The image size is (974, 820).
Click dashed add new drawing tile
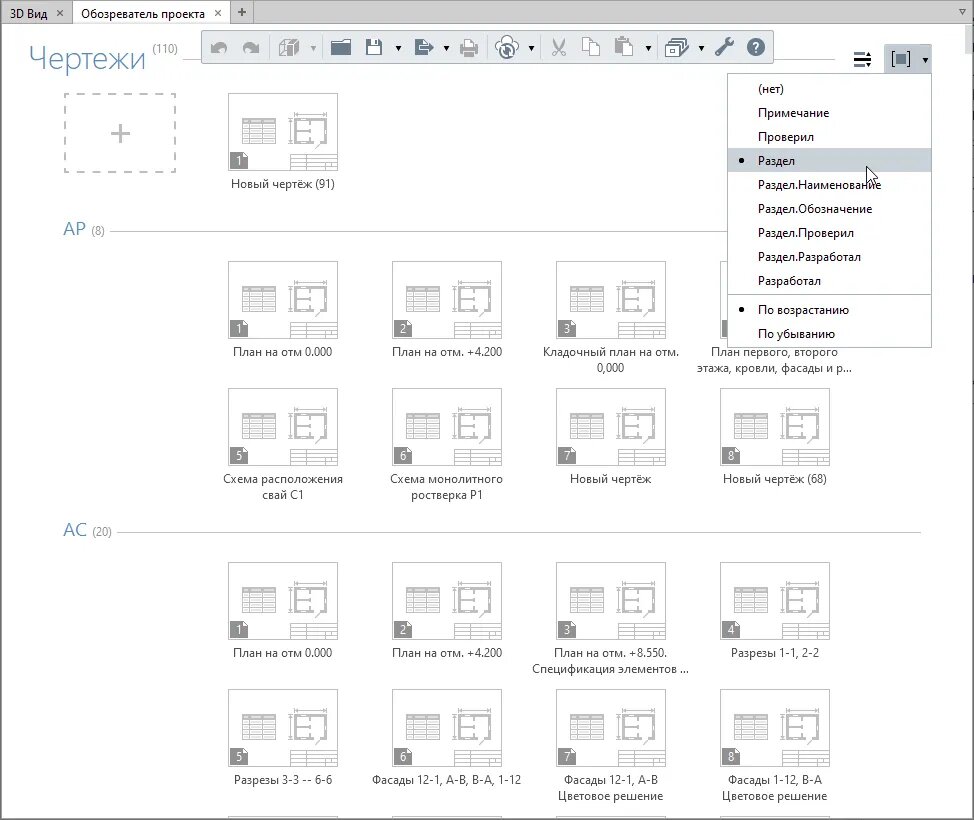click(120, 133)
